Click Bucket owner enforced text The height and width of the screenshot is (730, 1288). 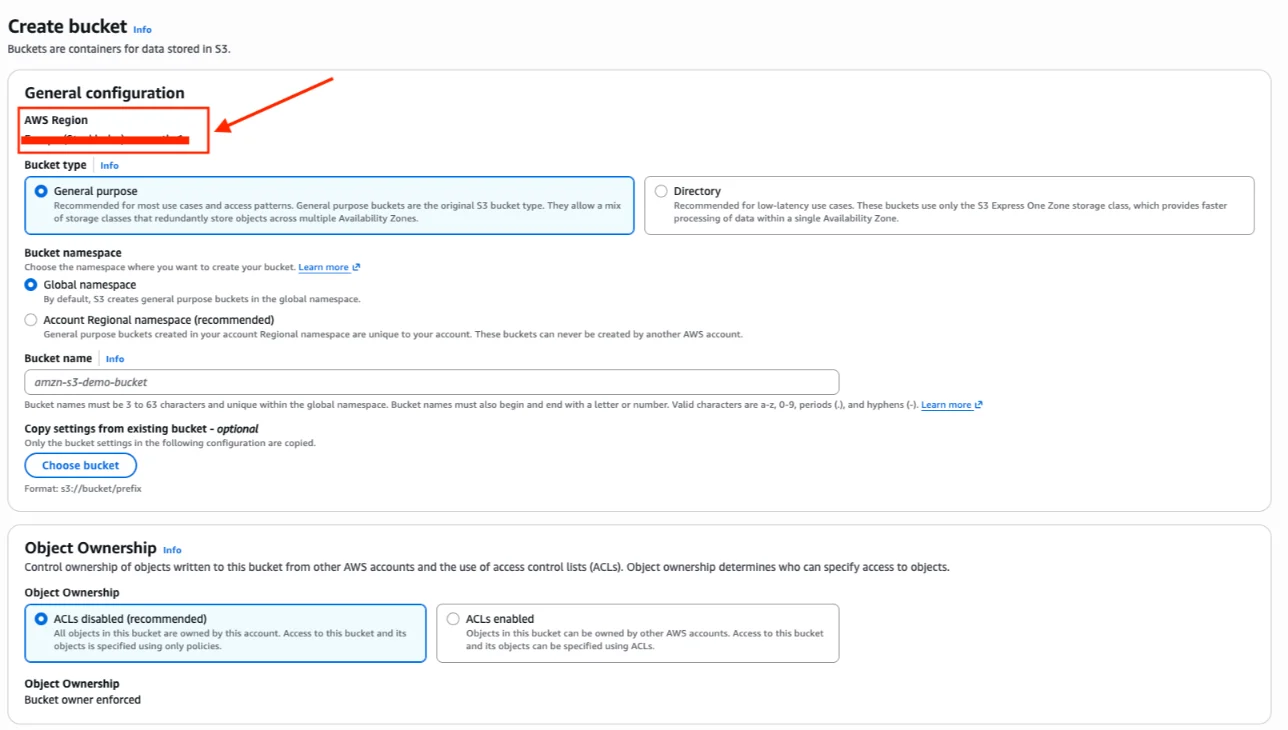pos(83,700)
